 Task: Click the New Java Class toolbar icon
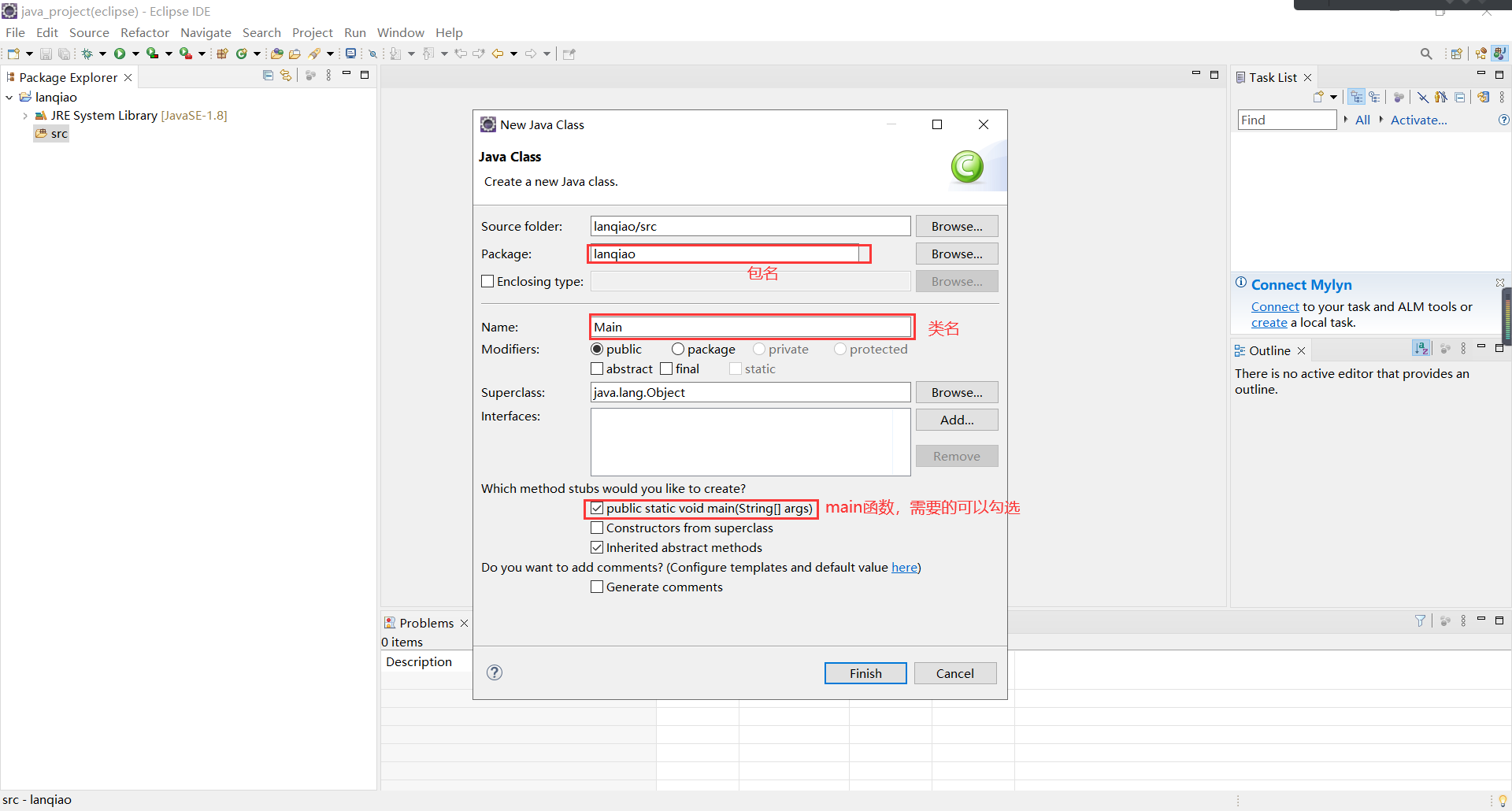(242, 54)
